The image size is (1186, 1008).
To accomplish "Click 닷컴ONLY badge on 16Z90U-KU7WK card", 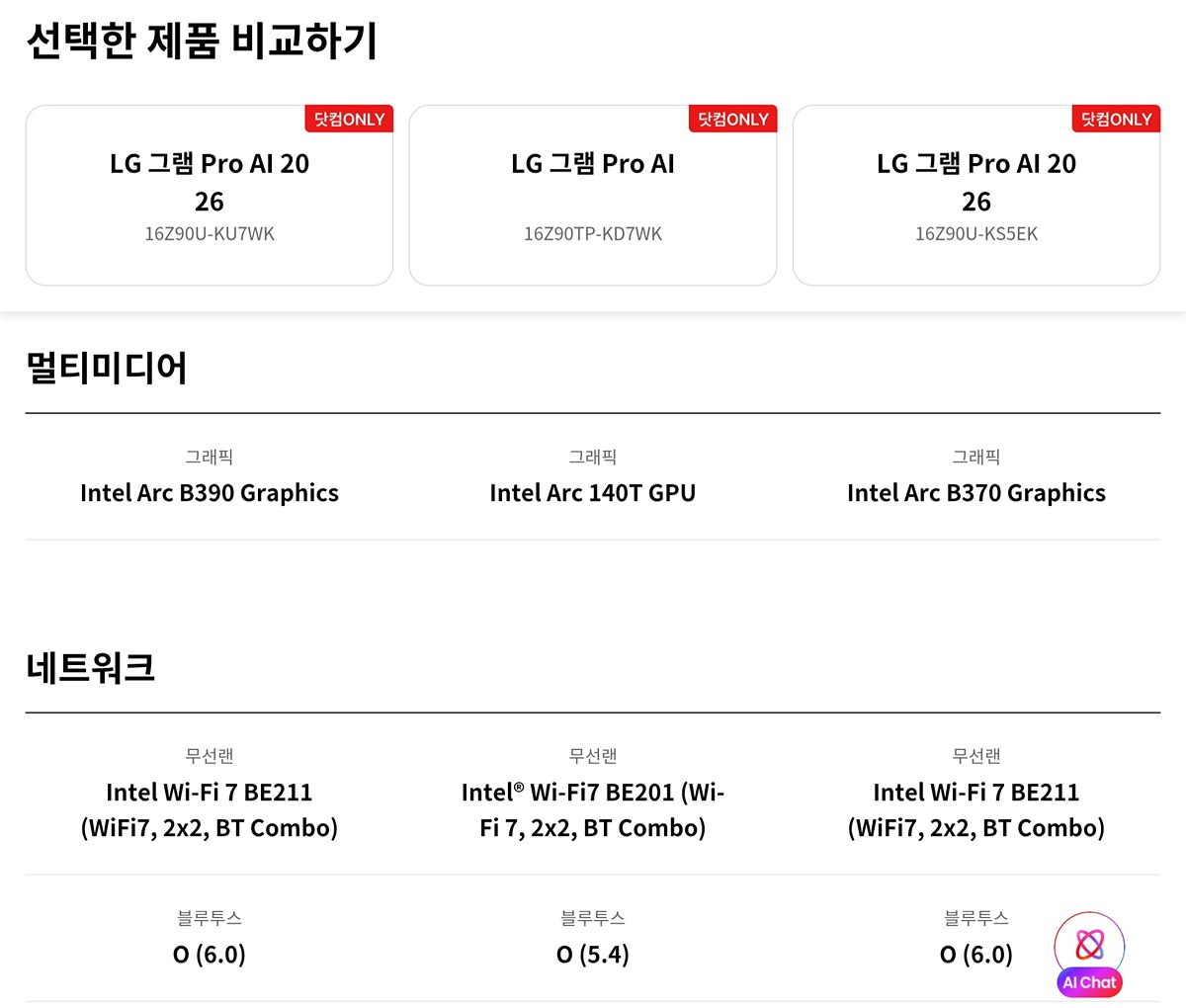I will (349, 120).
